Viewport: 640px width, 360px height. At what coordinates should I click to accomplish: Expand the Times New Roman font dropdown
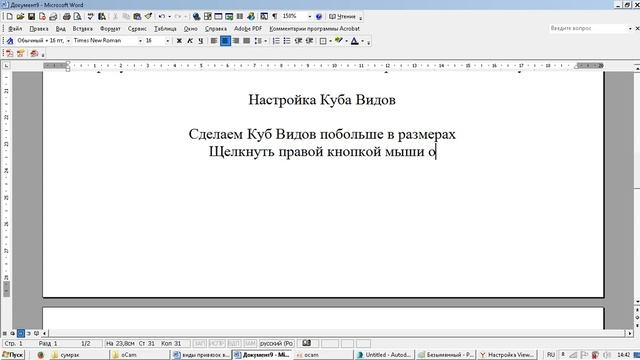coord(140,41)
